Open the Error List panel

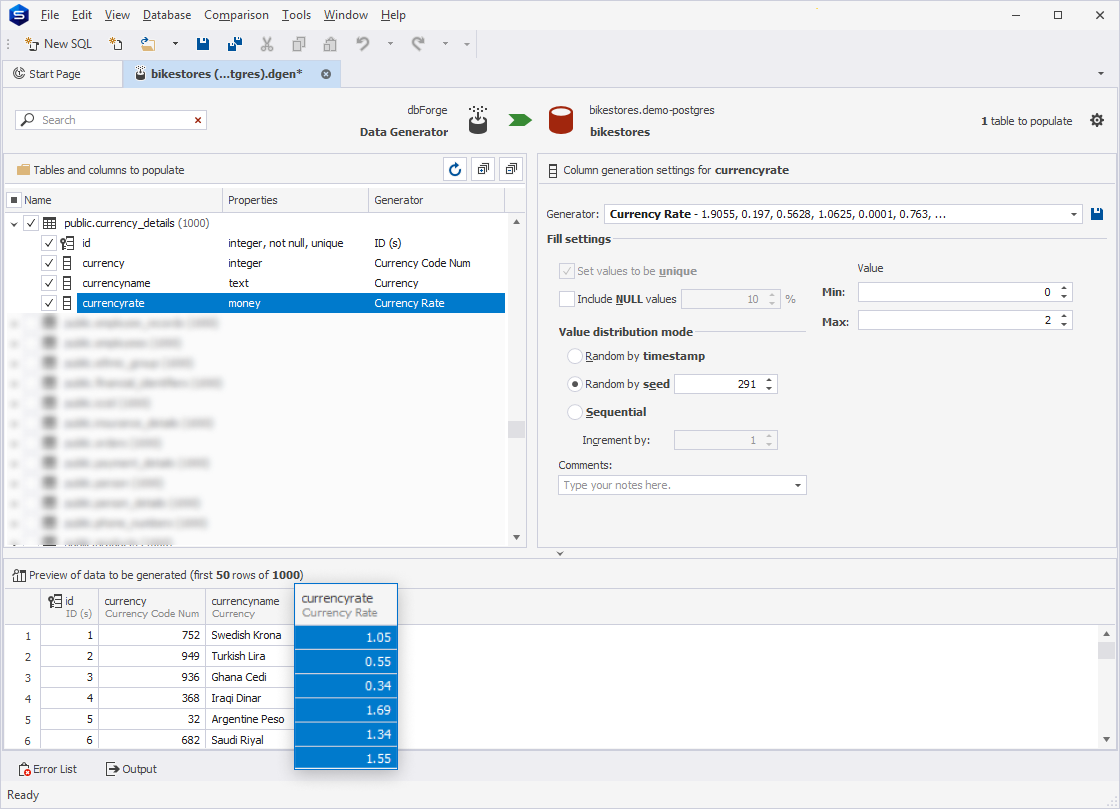tap(48, 769)
